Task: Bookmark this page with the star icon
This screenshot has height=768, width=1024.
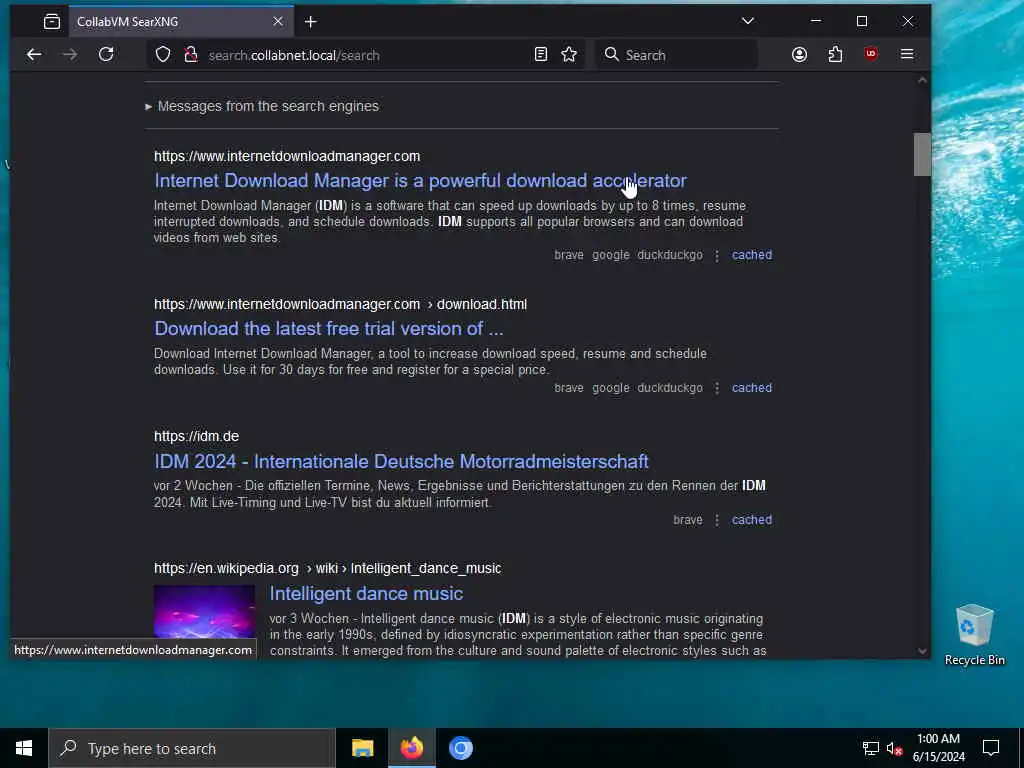Action: 569,54
